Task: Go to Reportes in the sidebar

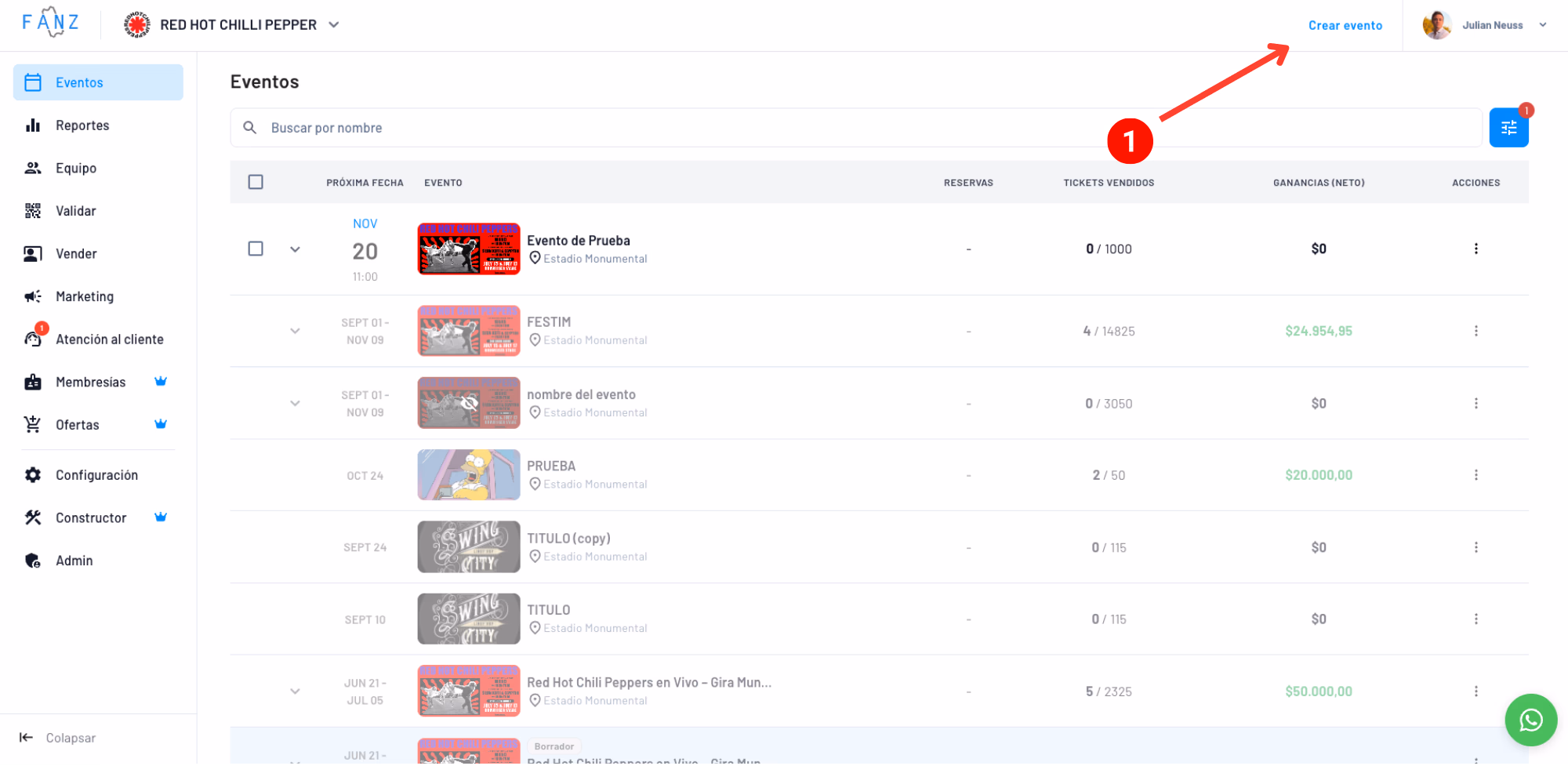Action: point(82,125)
